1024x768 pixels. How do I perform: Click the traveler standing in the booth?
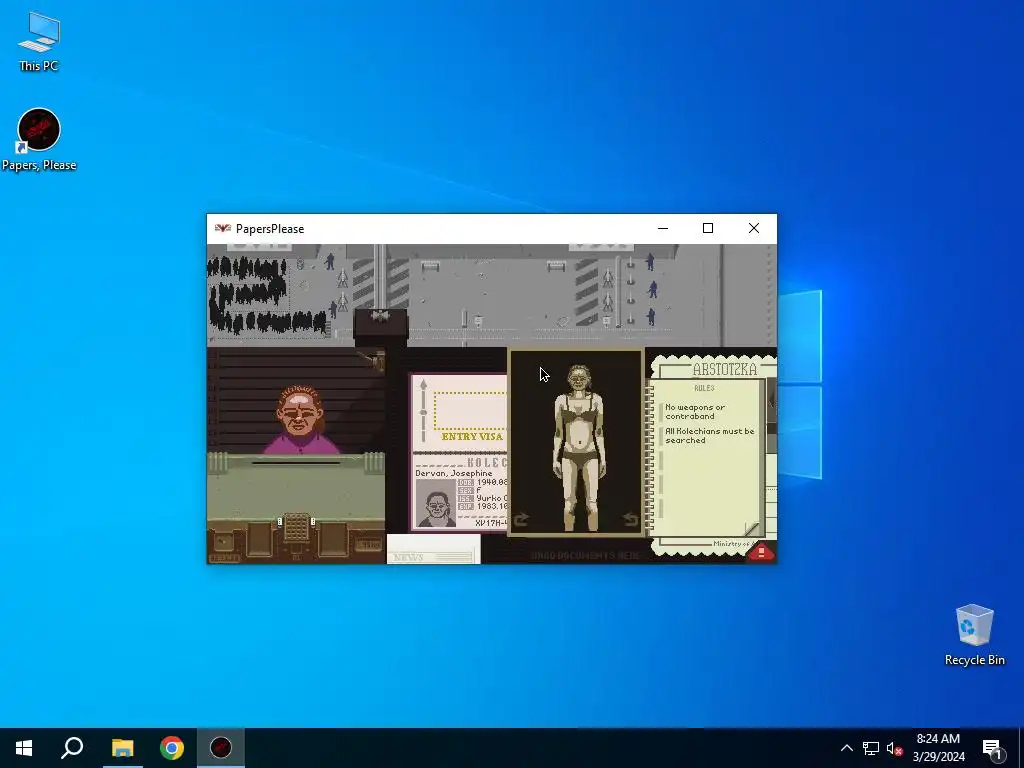coord(300,420)
